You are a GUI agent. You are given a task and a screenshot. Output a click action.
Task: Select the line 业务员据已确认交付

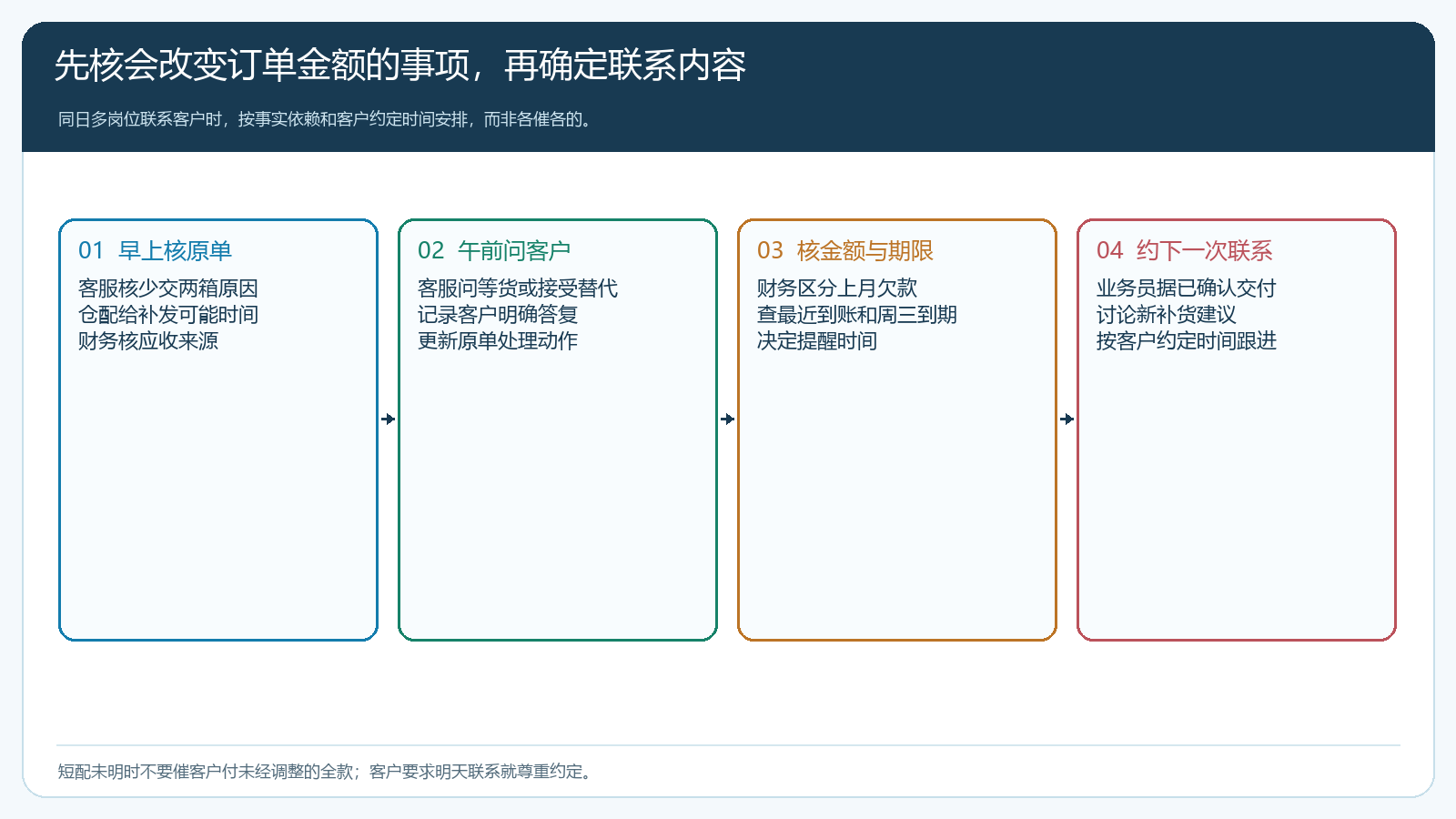coord(1187,288)
